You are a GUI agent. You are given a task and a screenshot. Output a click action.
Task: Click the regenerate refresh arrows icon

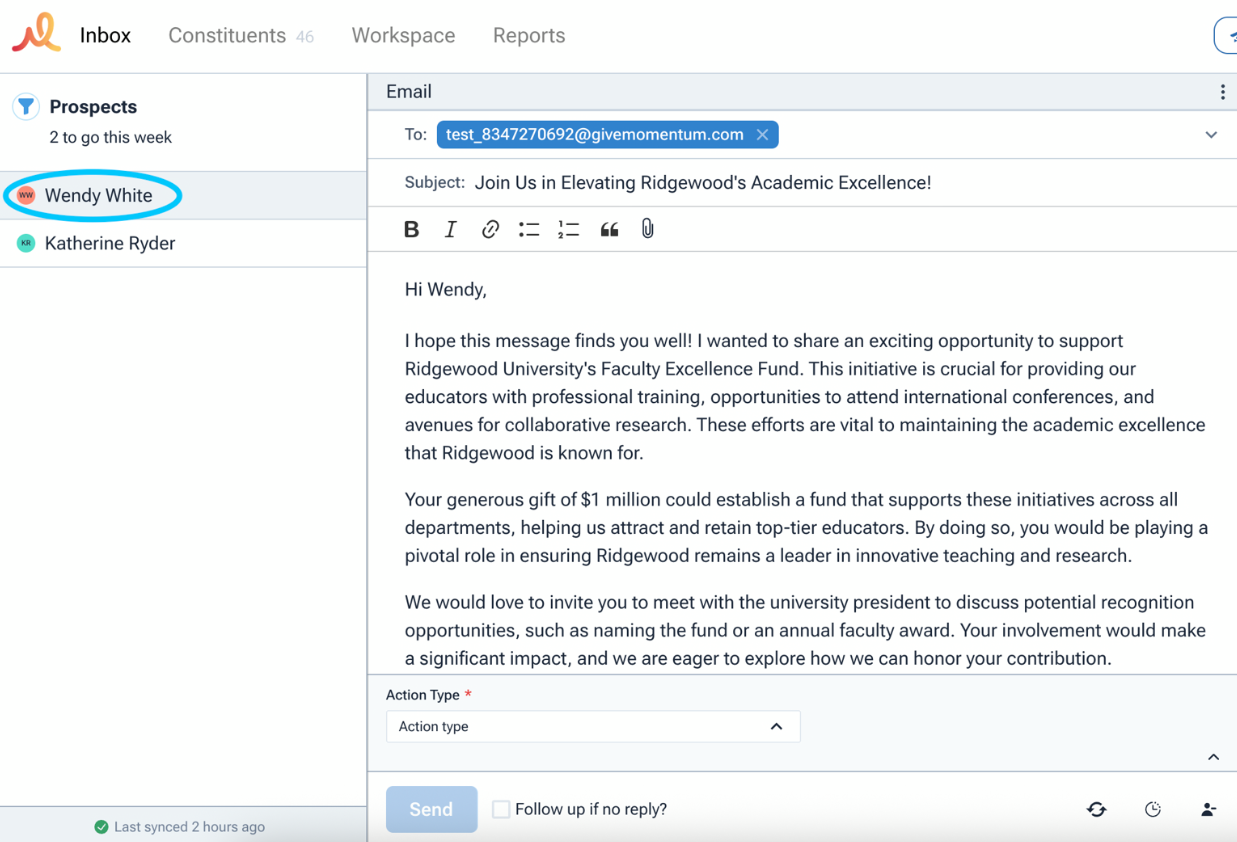[1097, 810]
